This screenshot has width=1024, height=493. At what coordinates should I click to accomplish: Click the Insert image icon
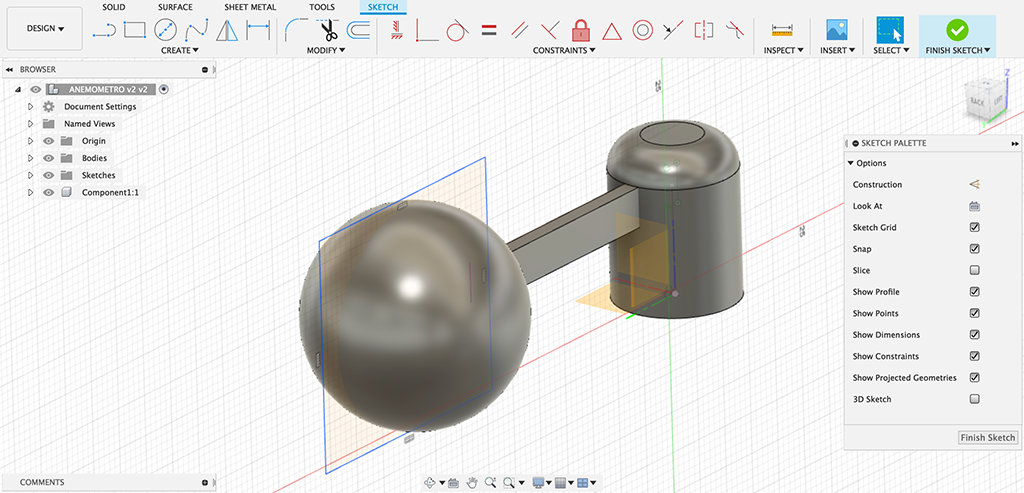coord(837,29)
